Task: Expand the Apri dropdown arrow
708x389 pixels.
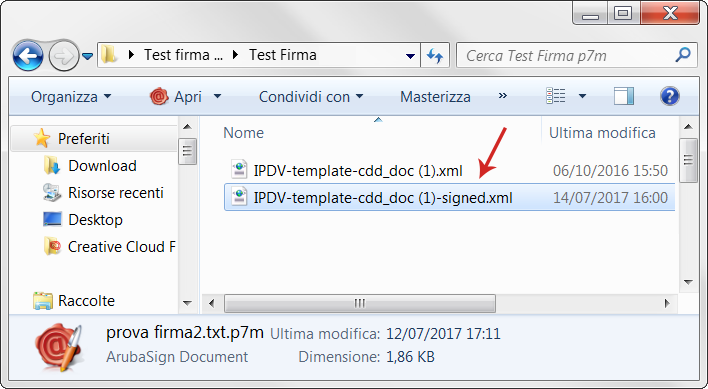Action: [x=217, y=97]
